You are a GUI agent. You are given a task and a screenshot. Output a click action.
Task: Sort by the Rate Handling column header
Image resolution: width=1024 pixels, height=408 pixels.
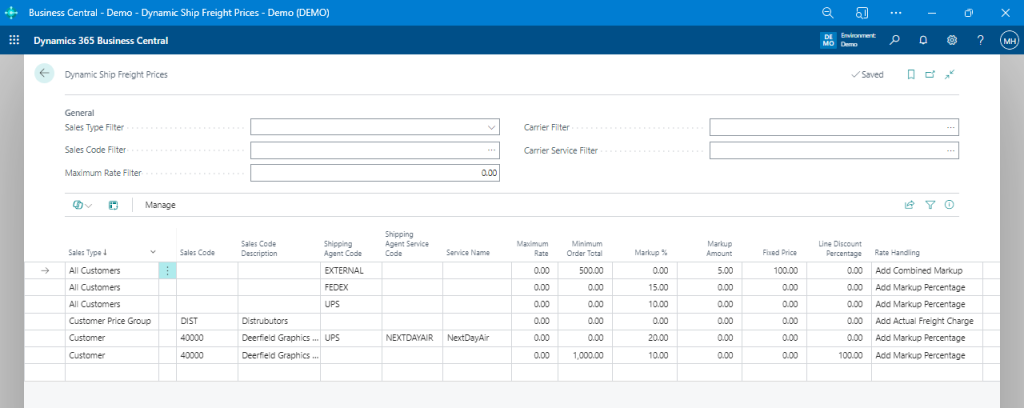point(897,253)
